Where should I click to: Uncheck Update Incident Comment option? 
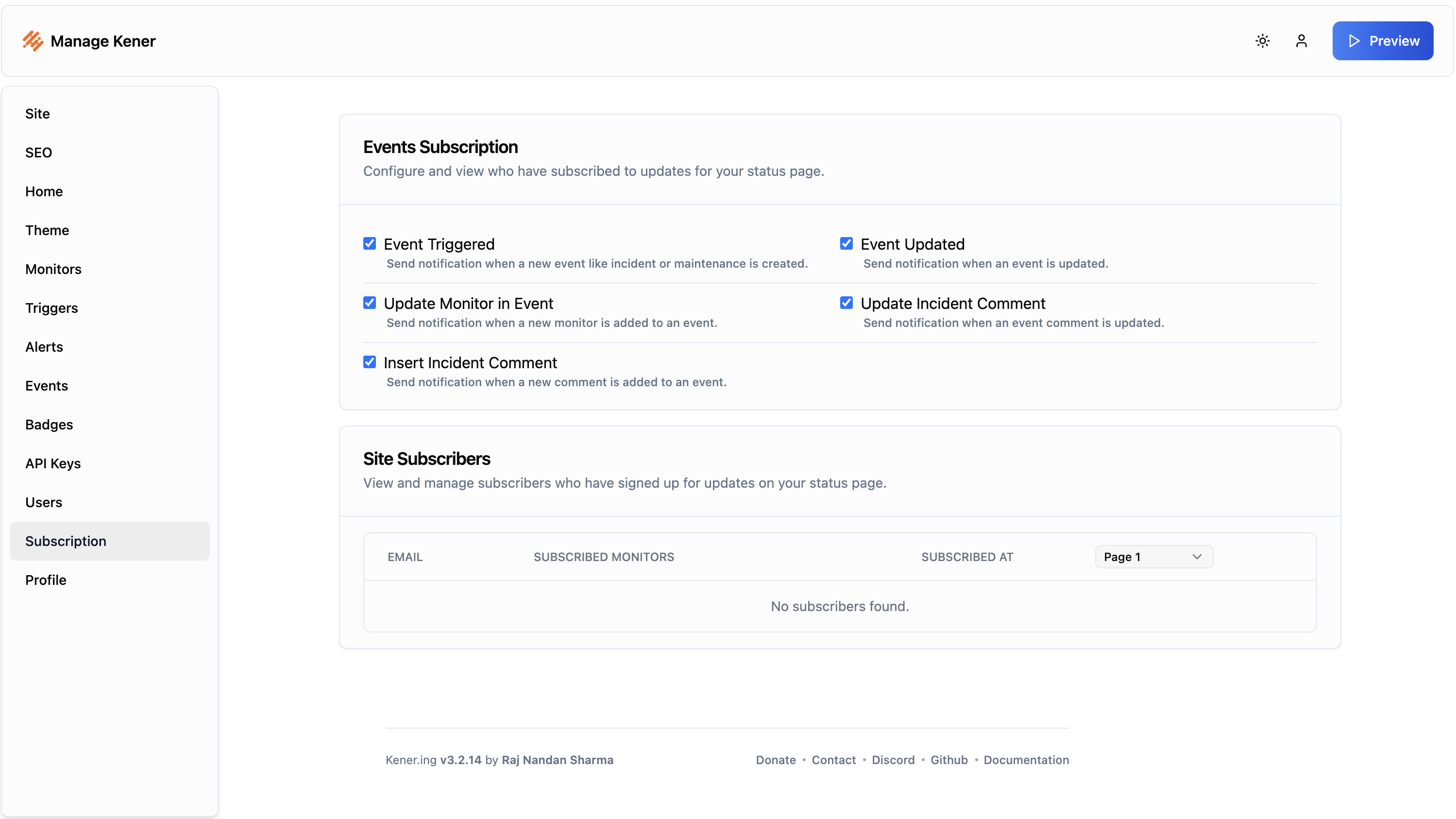846,303
